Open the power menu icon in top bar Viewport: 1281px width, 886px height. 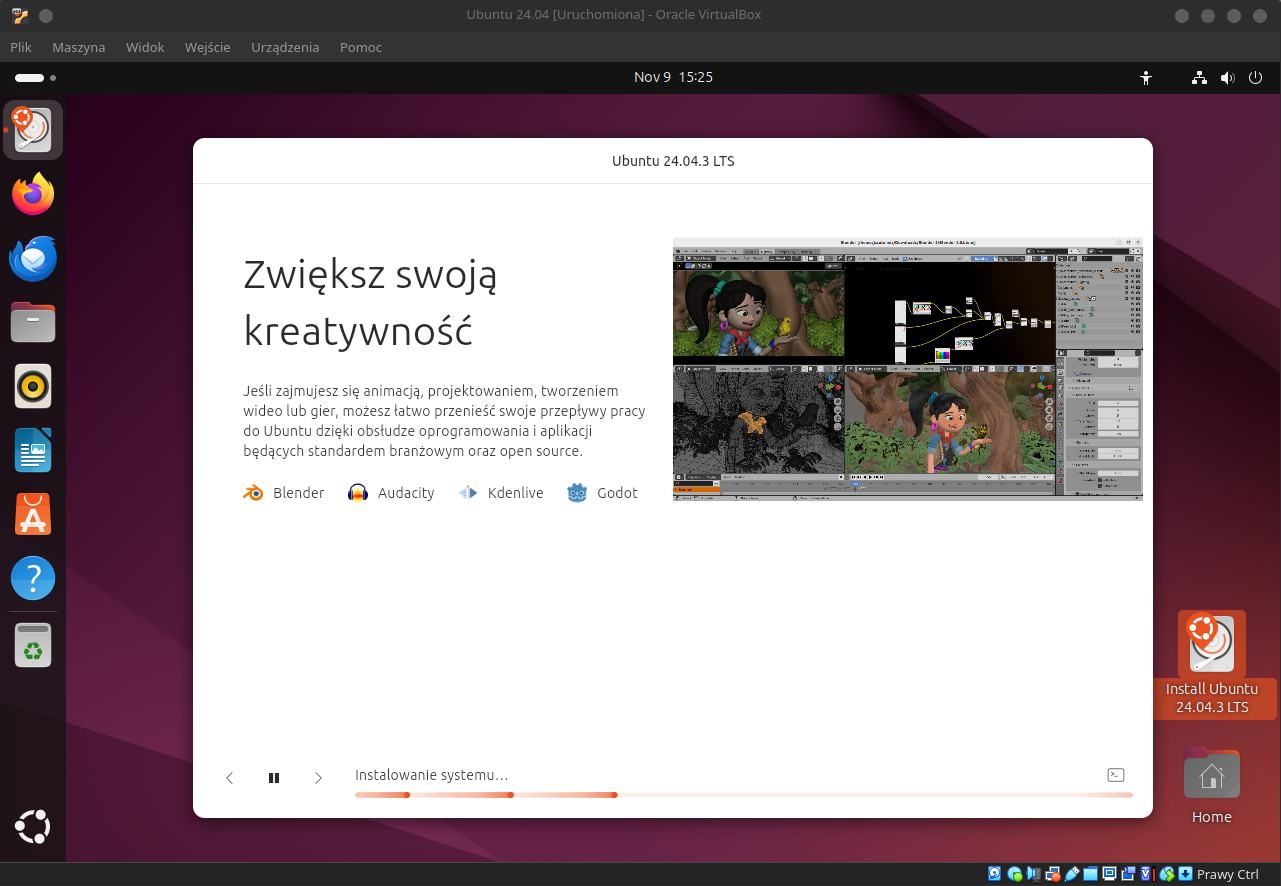pos(1255,77)
